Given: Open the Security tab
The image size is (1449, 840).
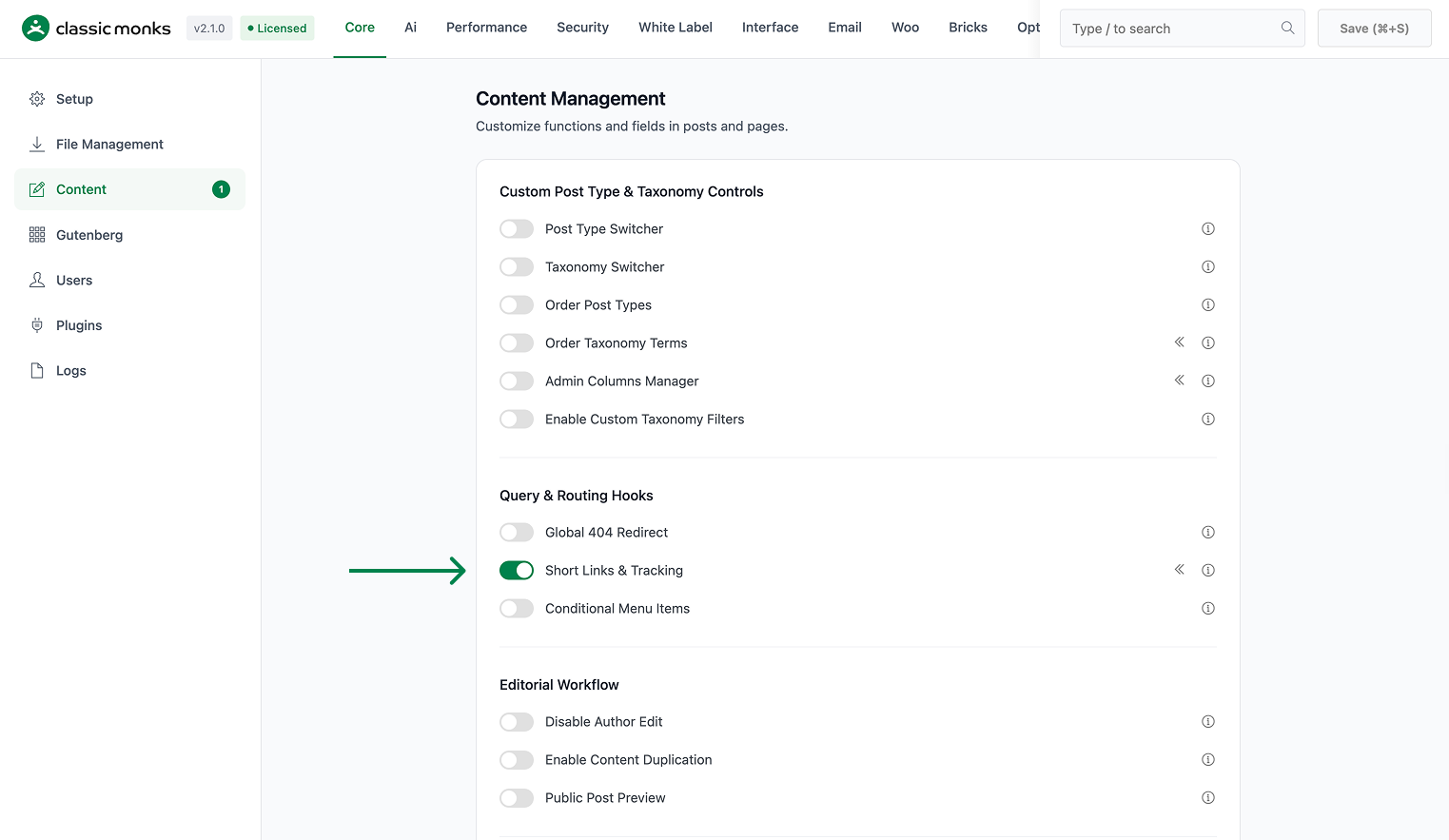Looking at the screenshot, I should tap(582, 28).
